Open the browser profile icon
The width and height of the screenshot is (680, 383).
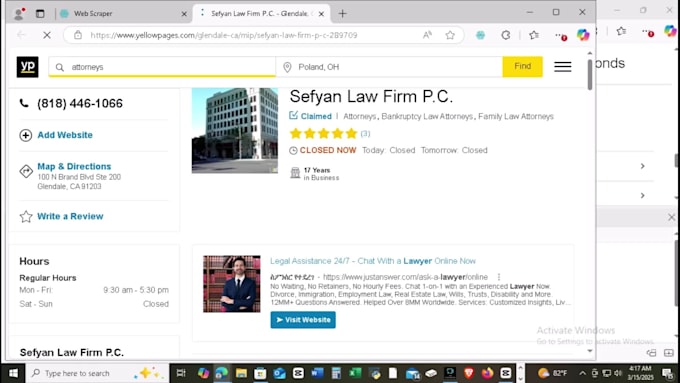coord(19,14)
